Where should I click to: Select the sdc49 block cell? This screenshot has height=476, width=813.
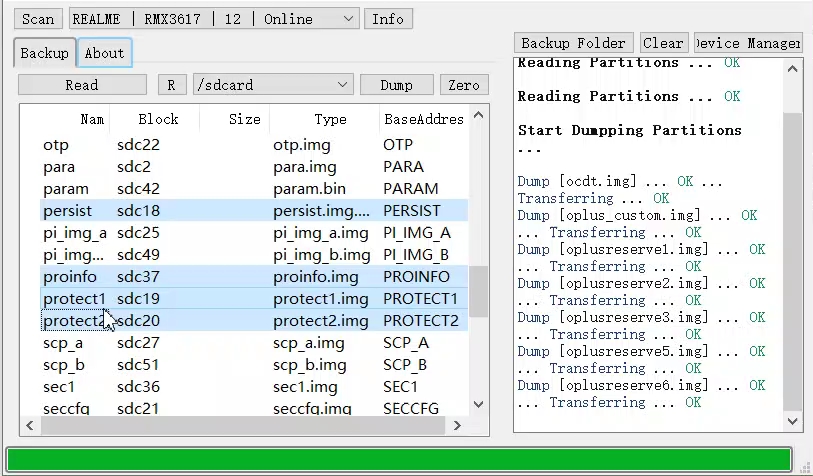138,255
